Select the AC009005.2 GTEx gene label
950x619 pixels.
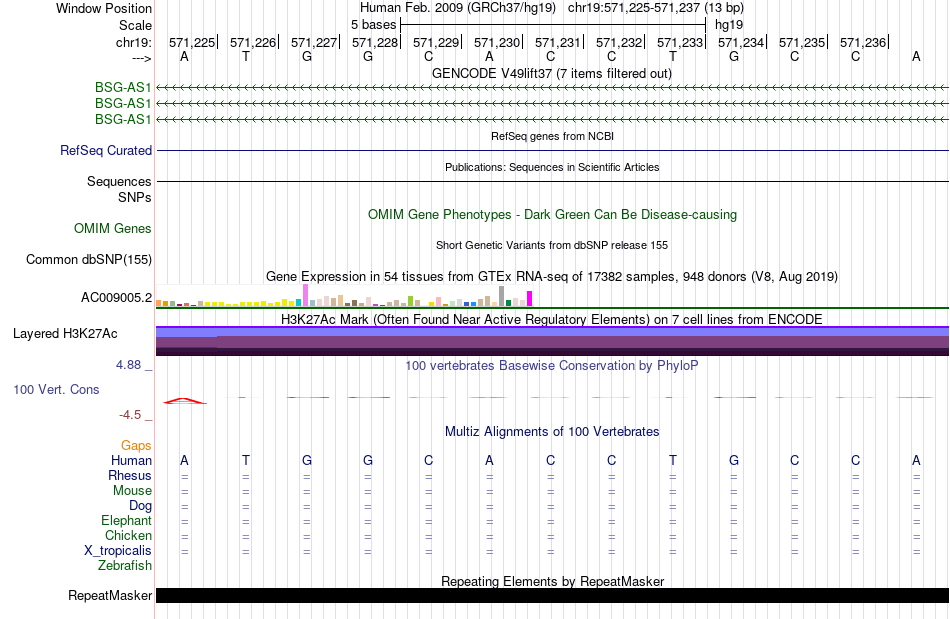click(116, 297)
